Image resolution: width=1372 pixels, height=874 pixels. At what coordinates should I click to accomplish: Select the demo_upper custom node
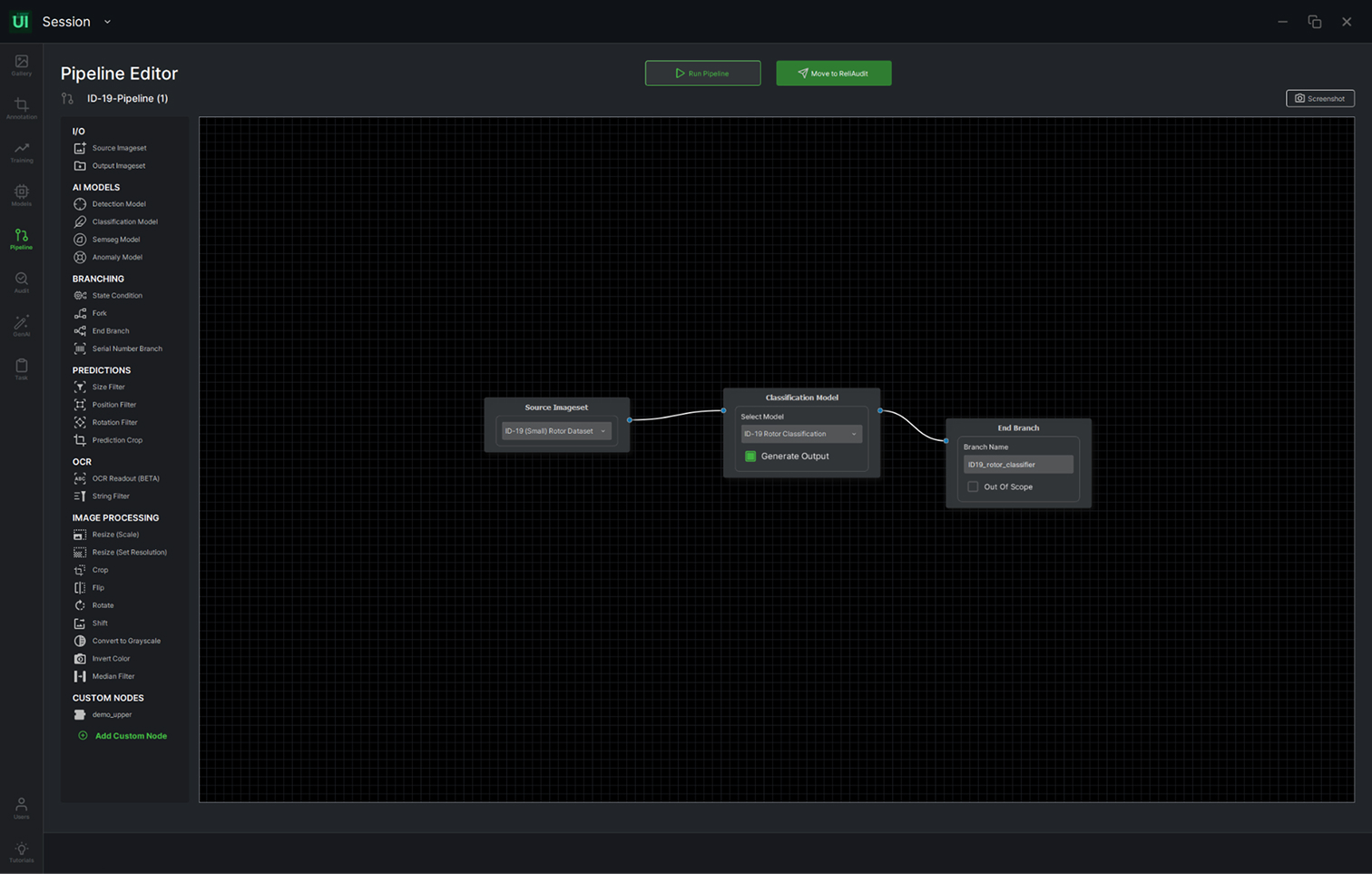click(103, 715)
